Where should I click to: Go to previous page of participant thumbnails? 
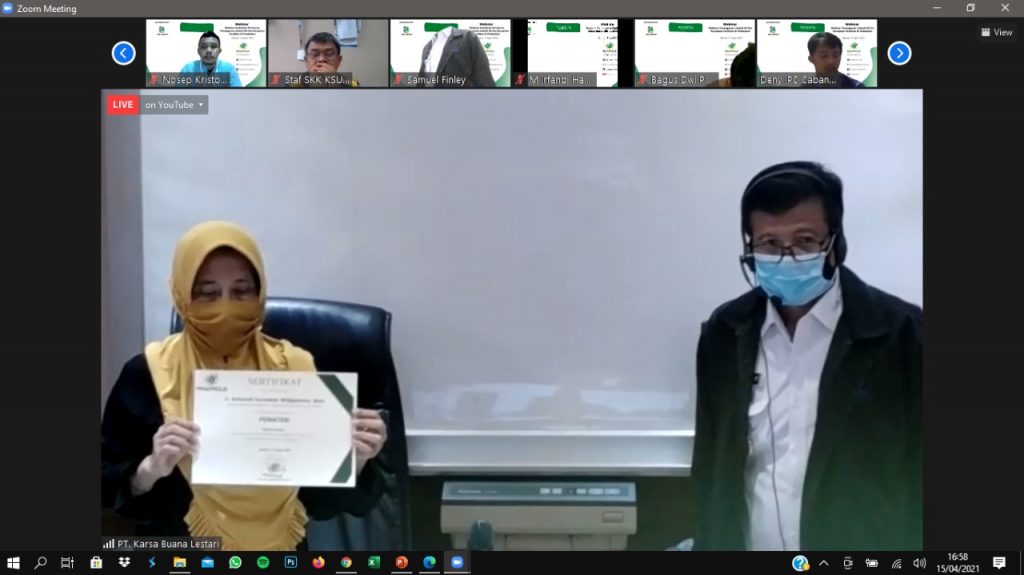coord(123,53)
